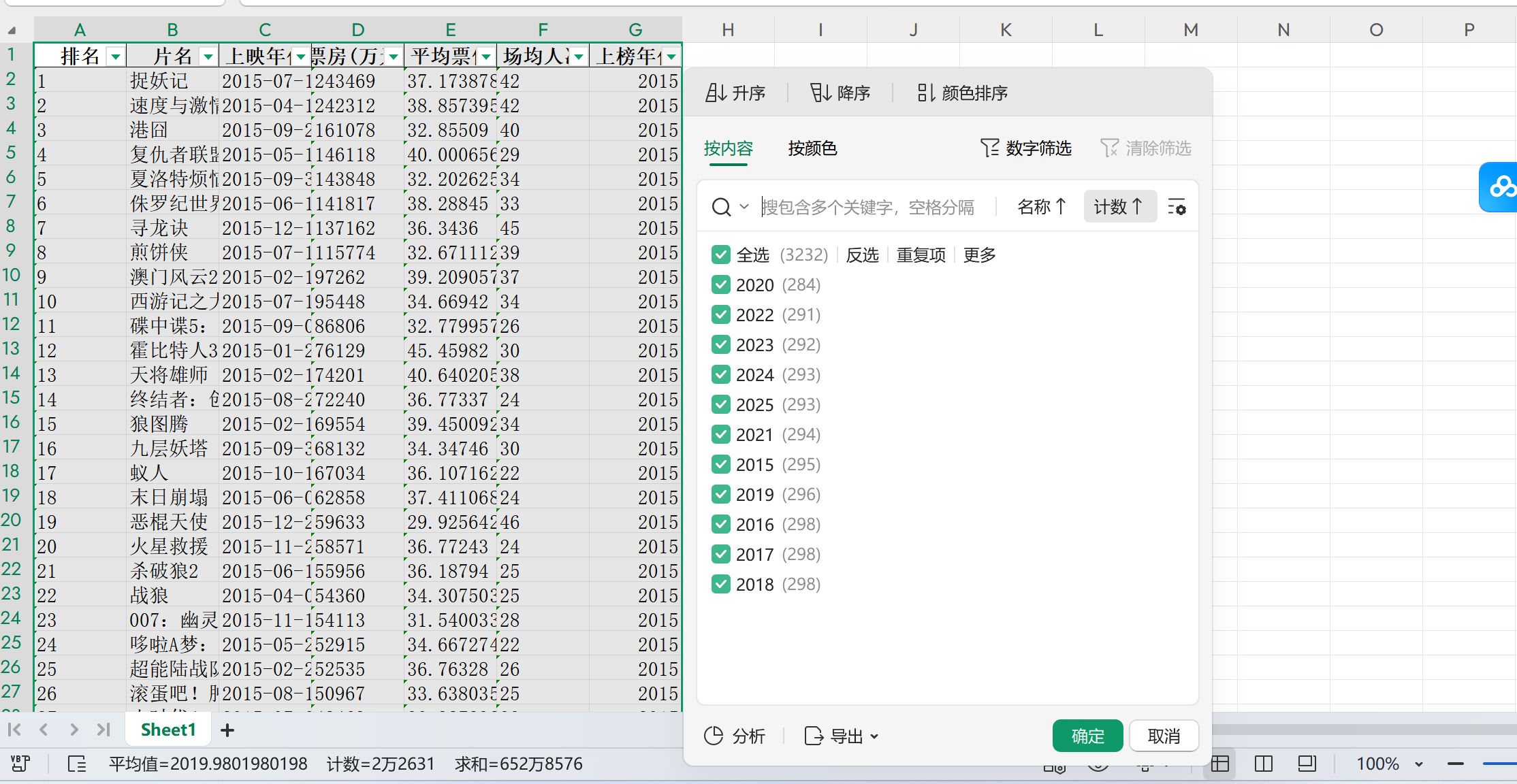1517x784 pixels.
Task: Uncheck the 2020 filter checkbox
Action: pyautogui.click(x=721, y=284)
